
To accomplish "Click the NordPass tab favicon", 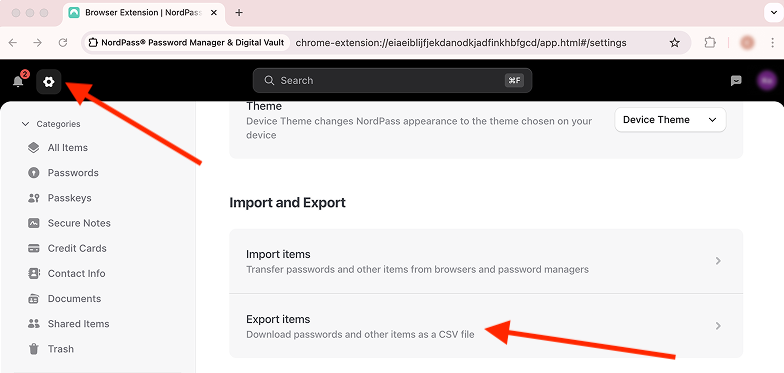I will (x=74, y=12).
